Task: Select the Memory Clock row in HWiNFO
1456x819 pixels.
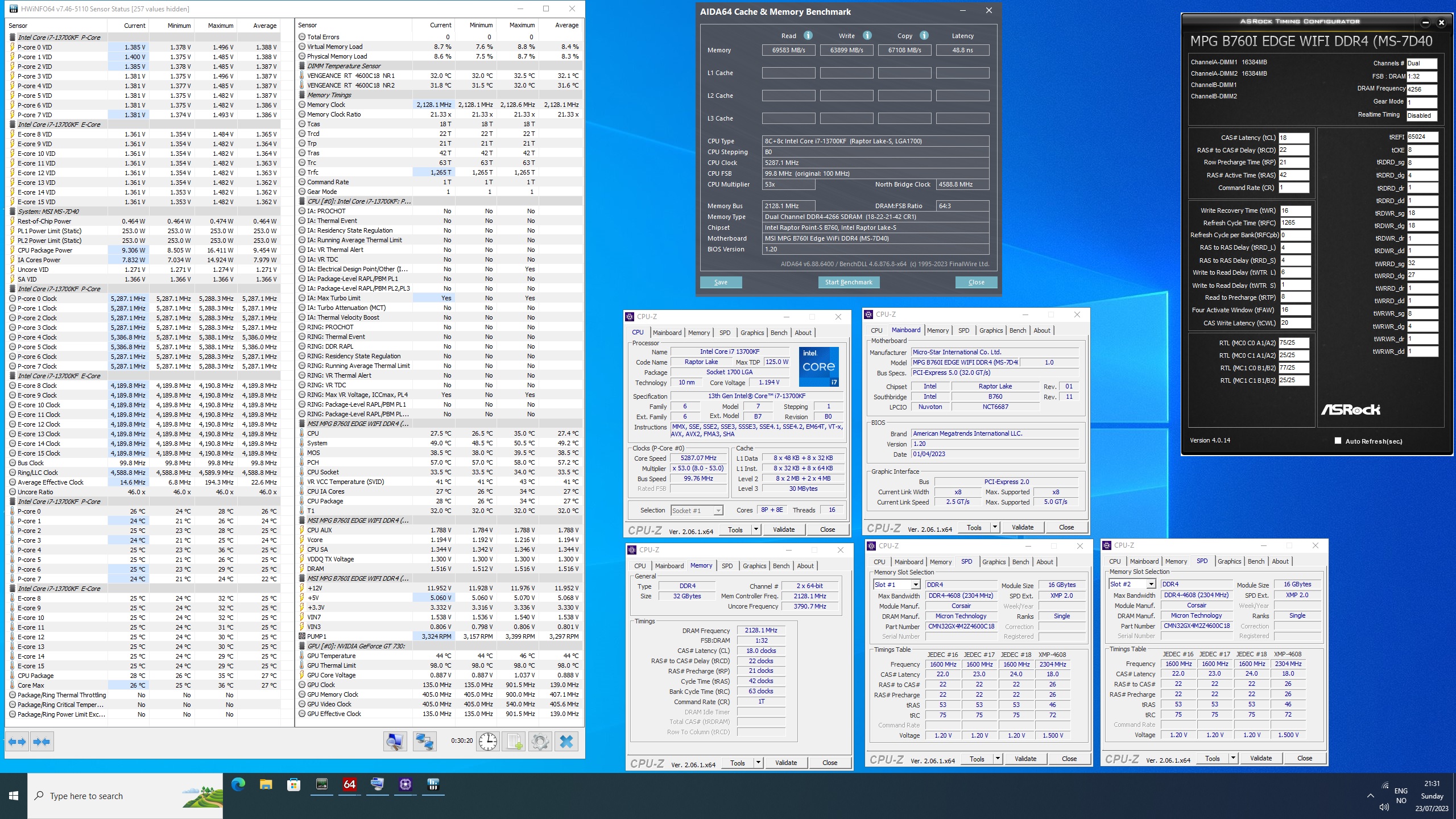Action: point(439,105)
